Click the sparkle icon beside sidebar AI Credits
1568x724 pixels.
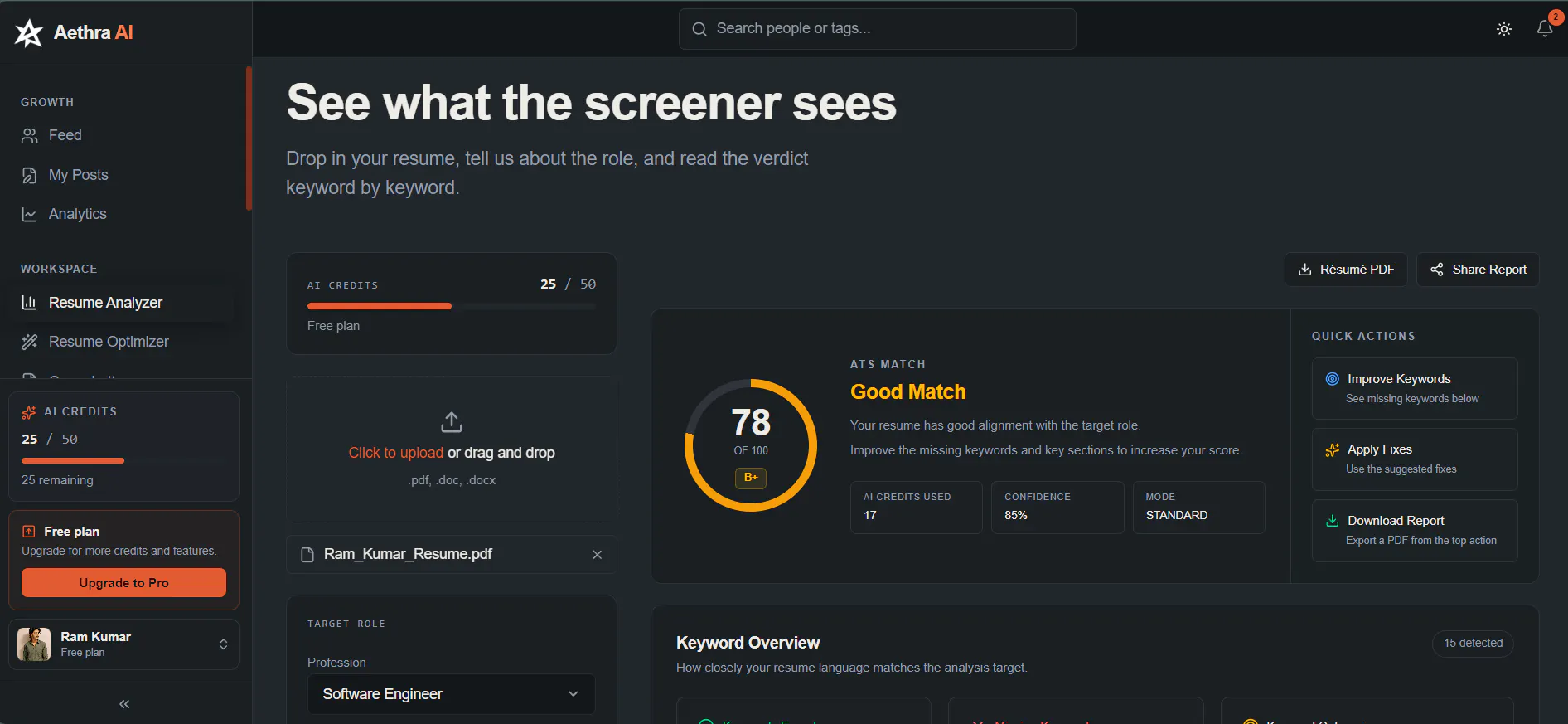pos(29,412)
